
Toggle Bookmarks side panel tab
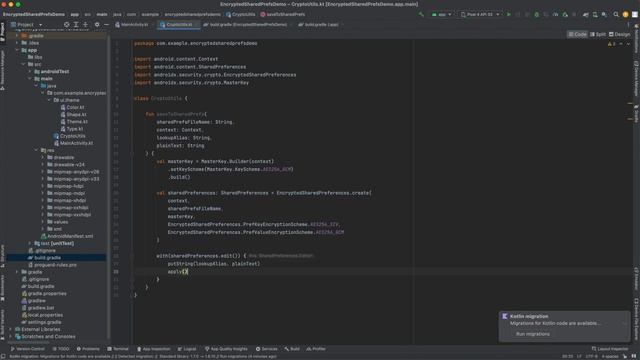pyautogui.click(x=2, y=288)
